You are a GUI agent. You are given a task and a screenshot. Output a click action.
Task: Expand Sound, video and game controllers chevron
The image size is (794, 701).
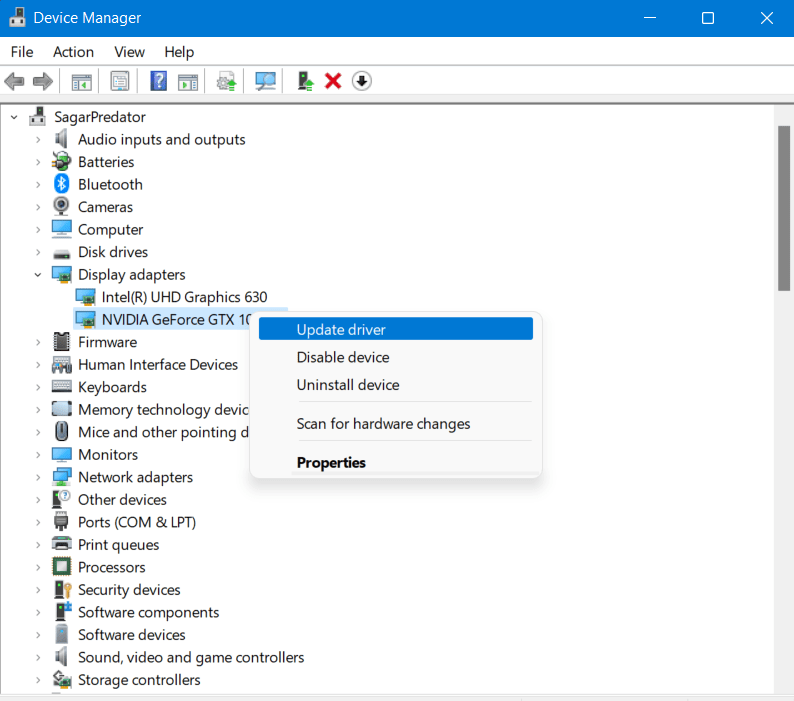pyautogui.click(x=38, y=657)
